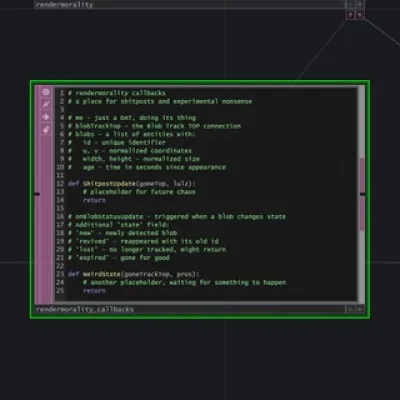
Task: Click line '# Additional "state" field:'
Action: click(118, 225)
